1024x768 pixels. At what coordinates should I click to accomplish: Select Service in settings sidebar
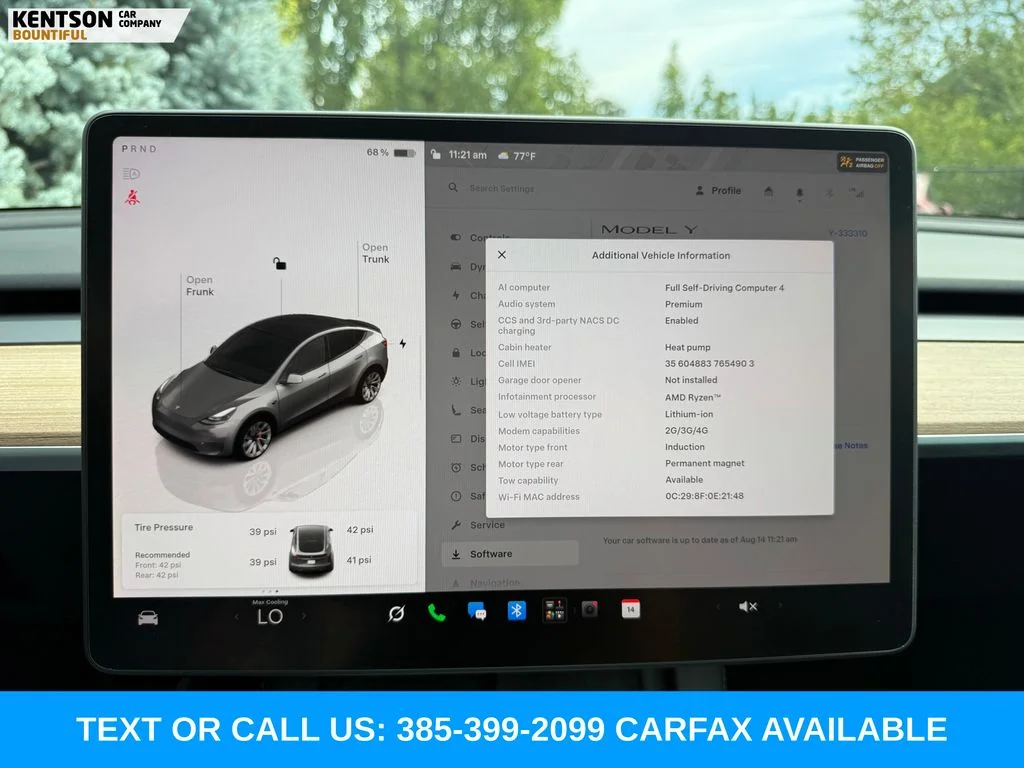click(478, 525)
